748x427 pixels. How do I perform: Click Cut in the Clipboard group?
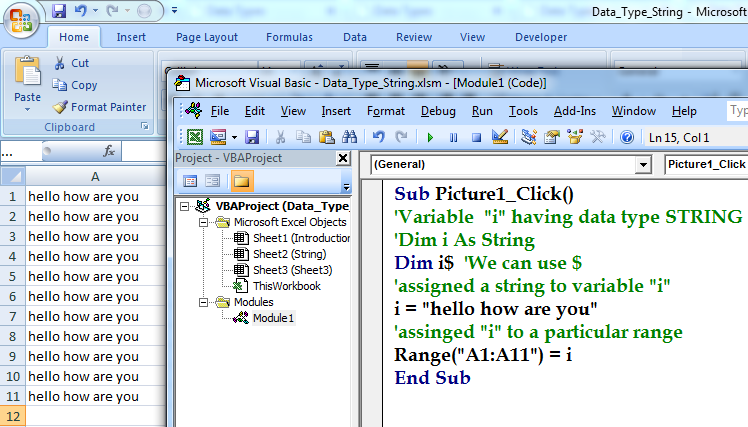pos(71,63)
